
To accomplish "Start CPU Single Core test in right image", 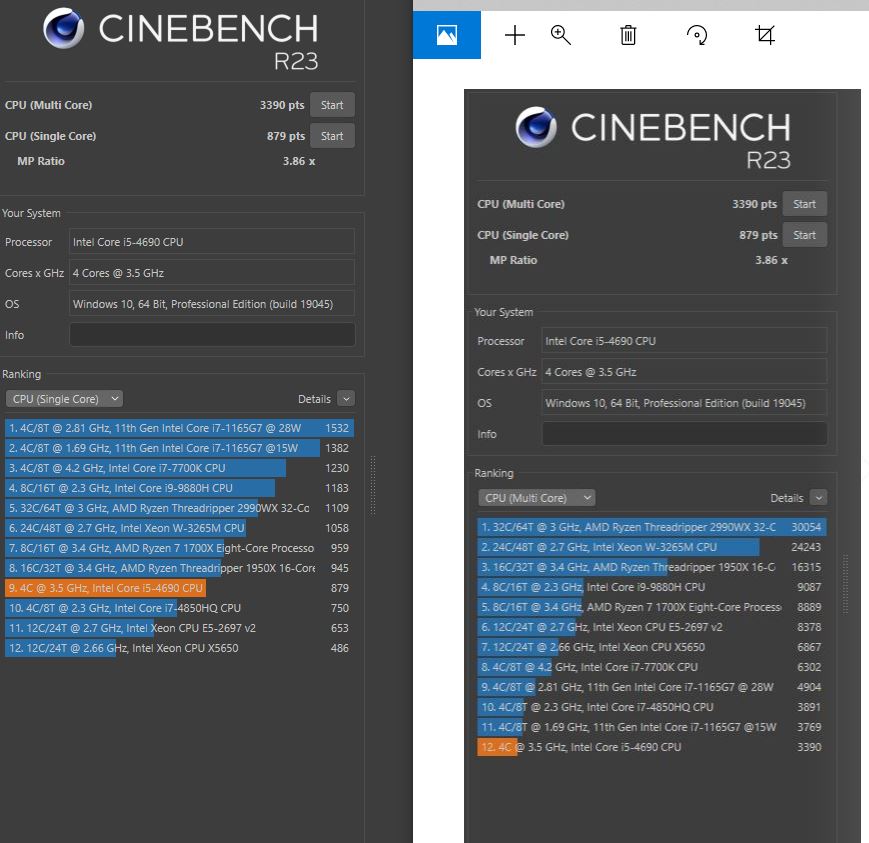I will pyautogui.click(x=804, y=235).
